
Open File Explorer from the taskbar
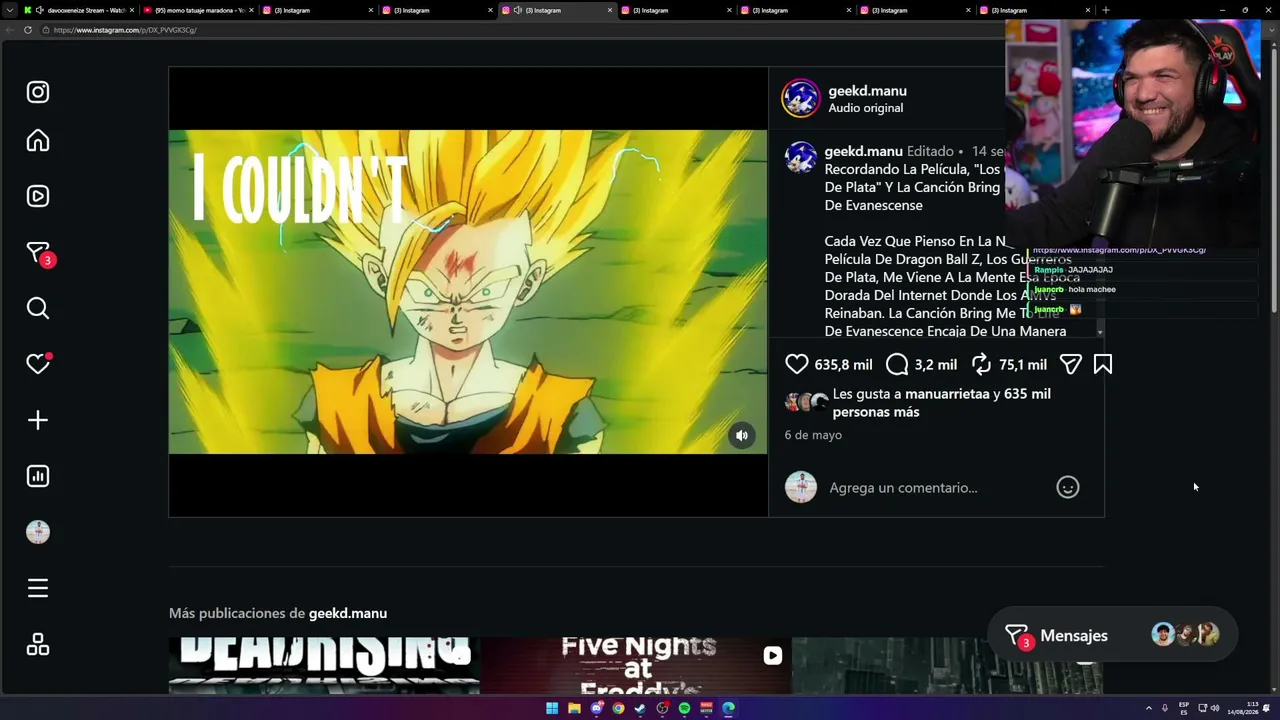(574, 708)
